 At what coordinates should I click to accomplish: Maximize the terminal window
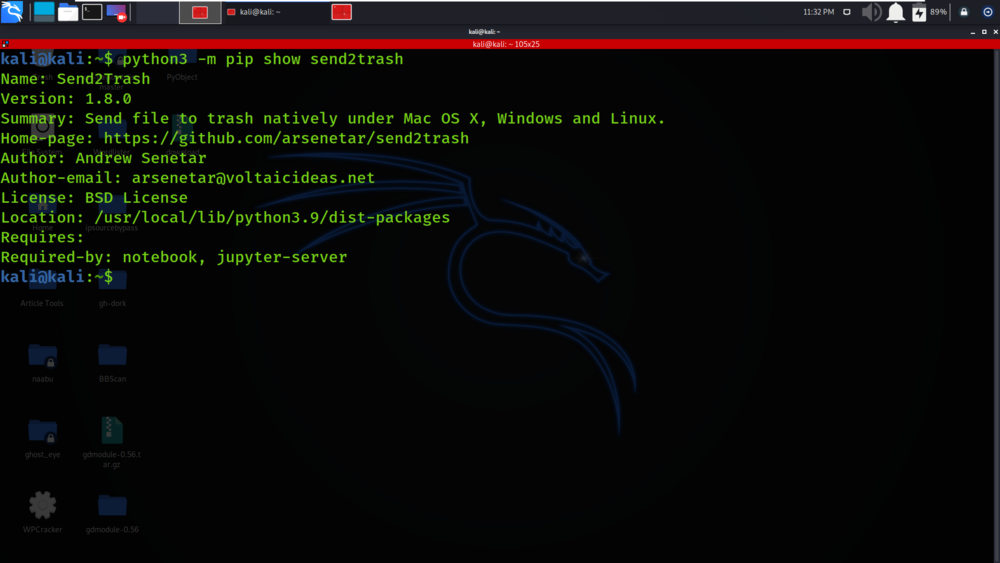984,31
